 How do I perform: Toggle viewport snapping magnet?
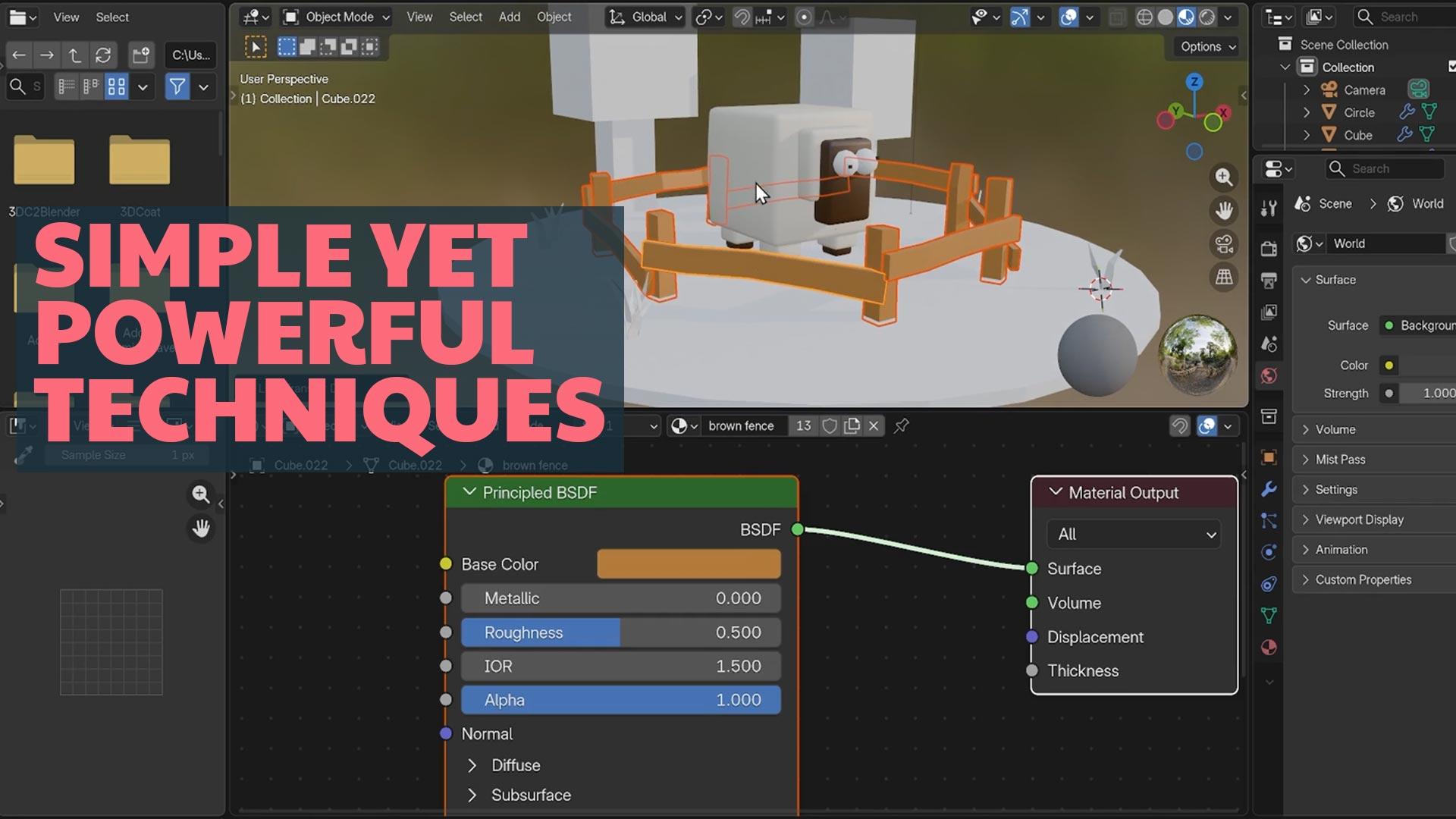click(741, 17)
